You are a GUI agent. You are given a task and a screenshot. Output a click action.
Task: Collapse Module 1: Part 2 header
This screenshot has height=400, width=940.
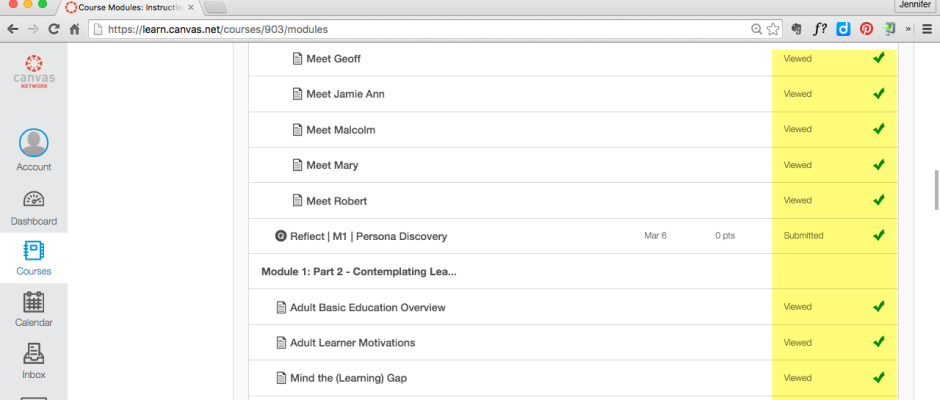[359, 272]
